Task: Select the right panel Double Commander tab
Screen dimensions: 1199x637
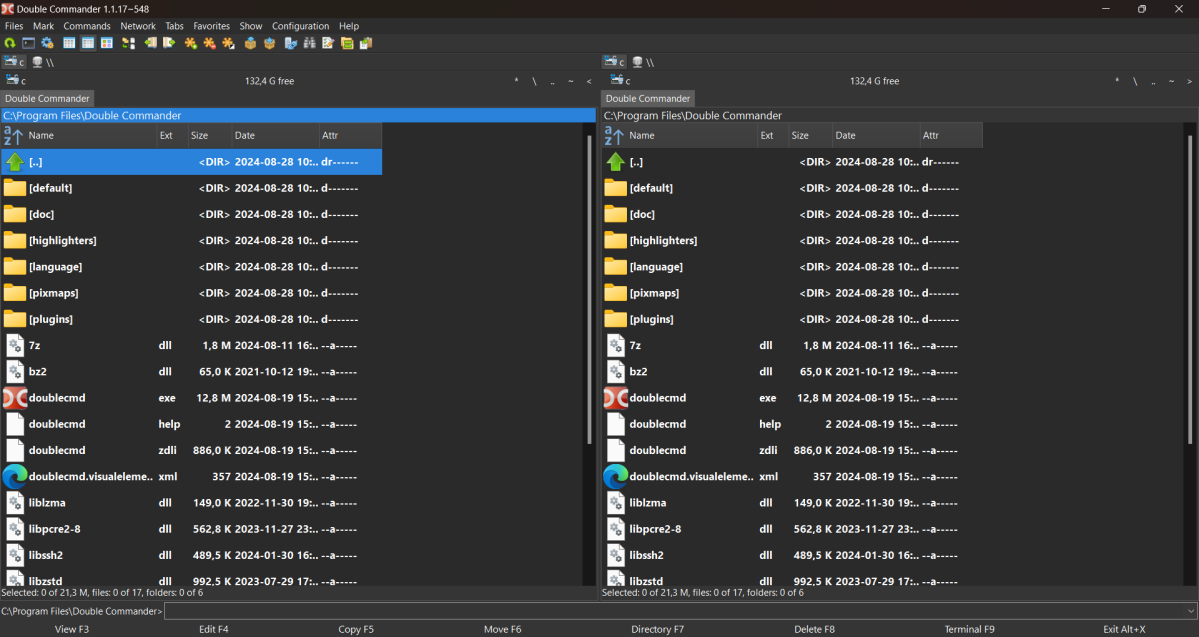Action: 647,99
